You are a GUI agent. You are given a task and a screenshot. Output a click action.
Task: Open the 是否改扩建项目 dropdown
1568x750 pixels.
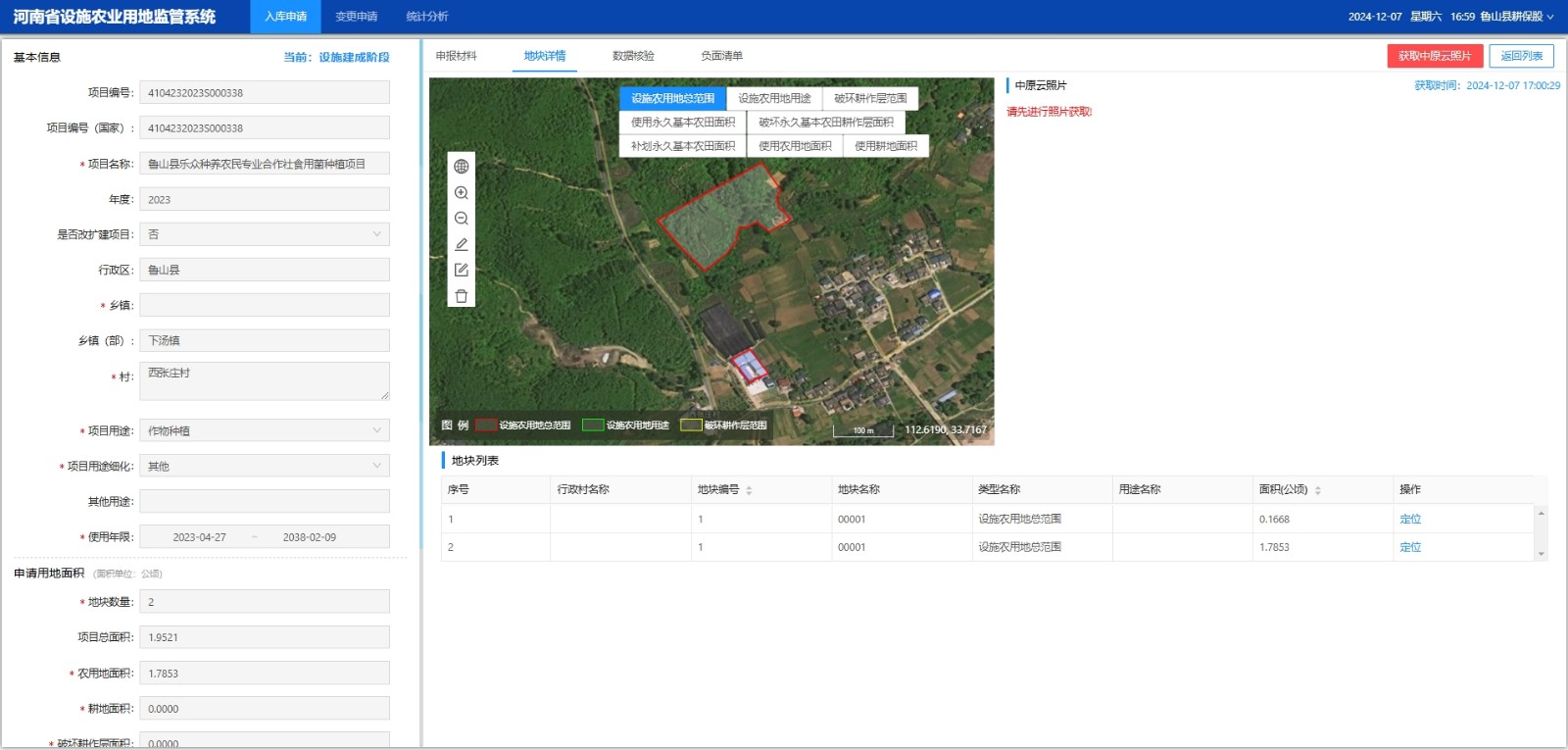[x=265, y=234]
